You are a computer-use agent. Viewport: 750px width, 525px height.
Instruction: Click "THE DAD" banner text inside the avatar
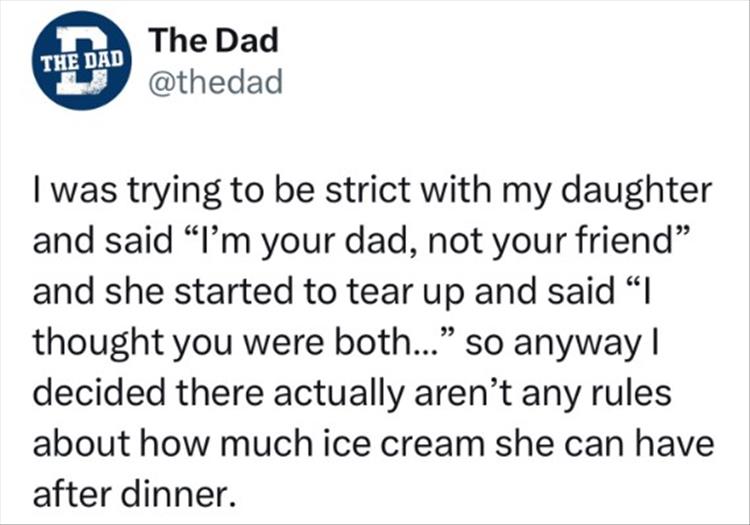82,57
